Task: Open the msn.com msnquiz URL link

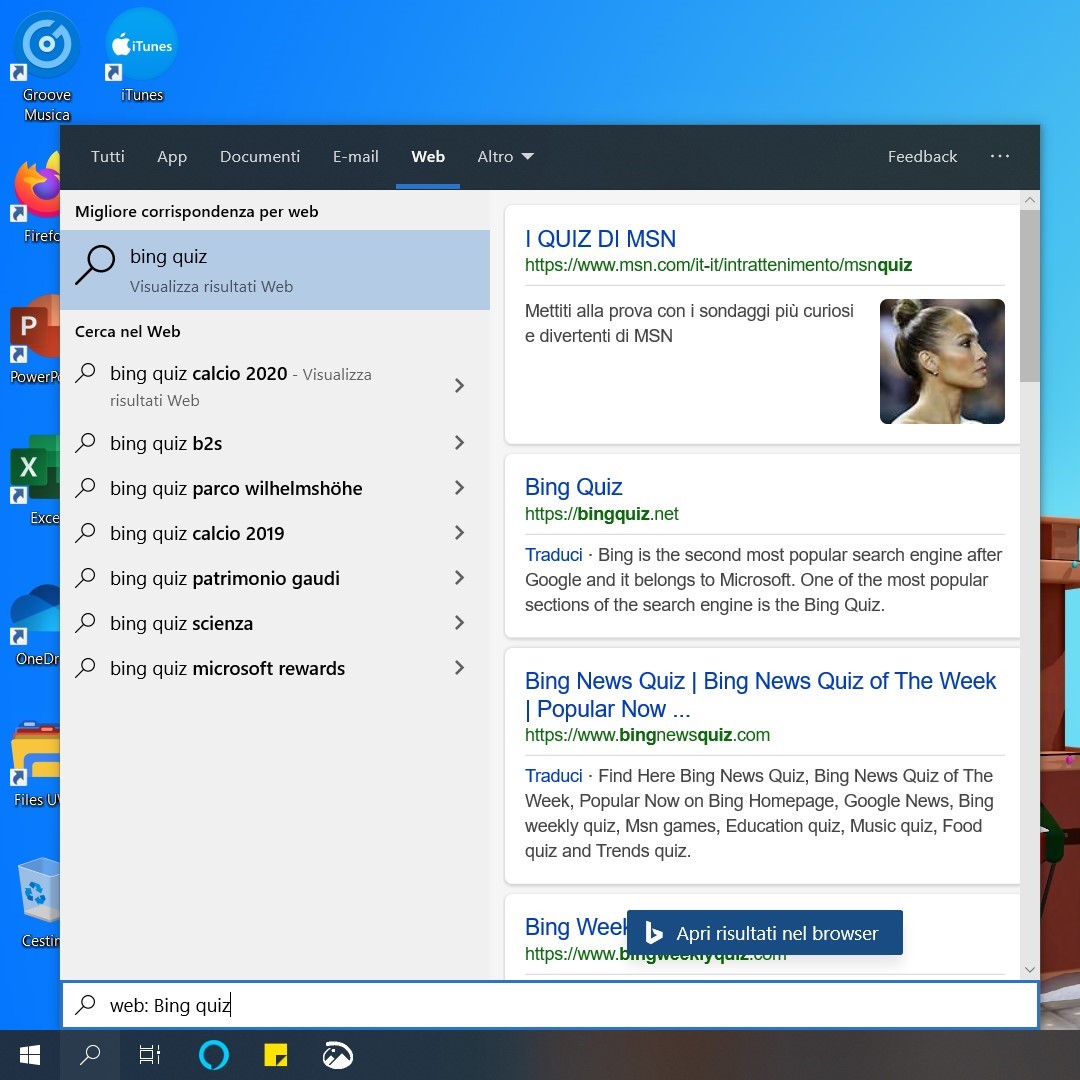Action: point(718,265)
